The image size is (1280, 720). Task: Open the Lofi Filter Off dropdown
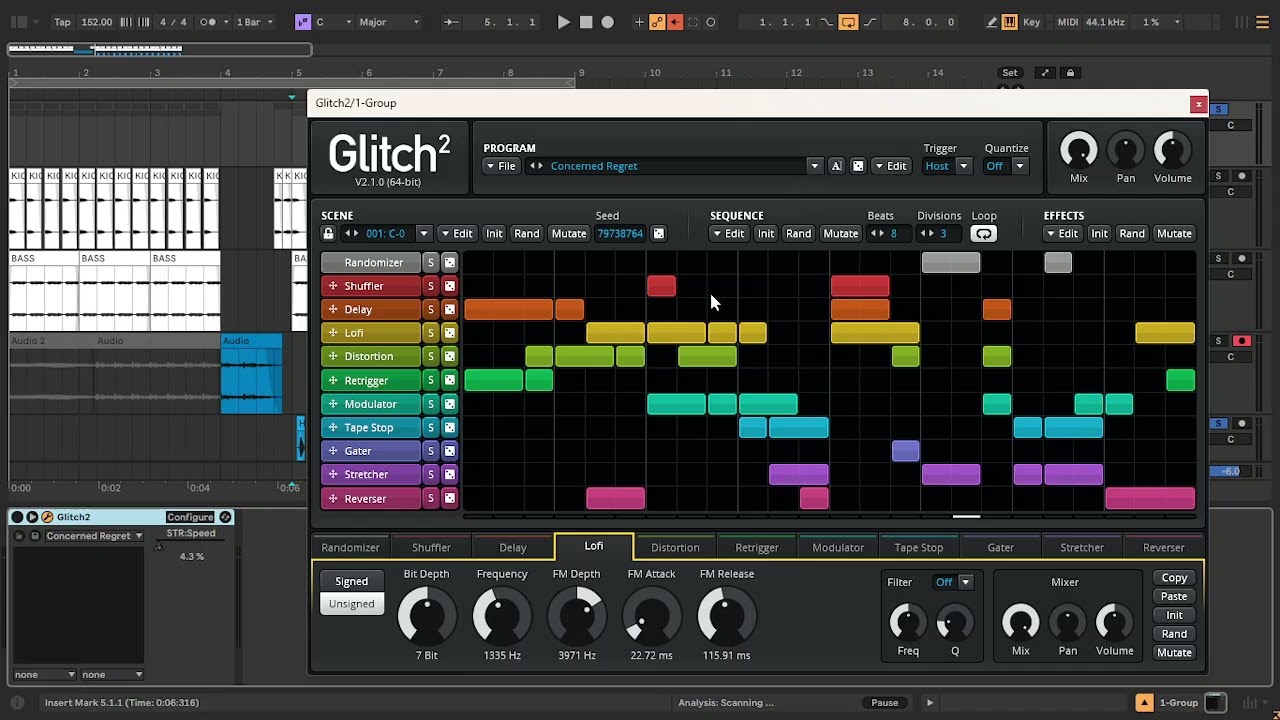click(954, 582)
